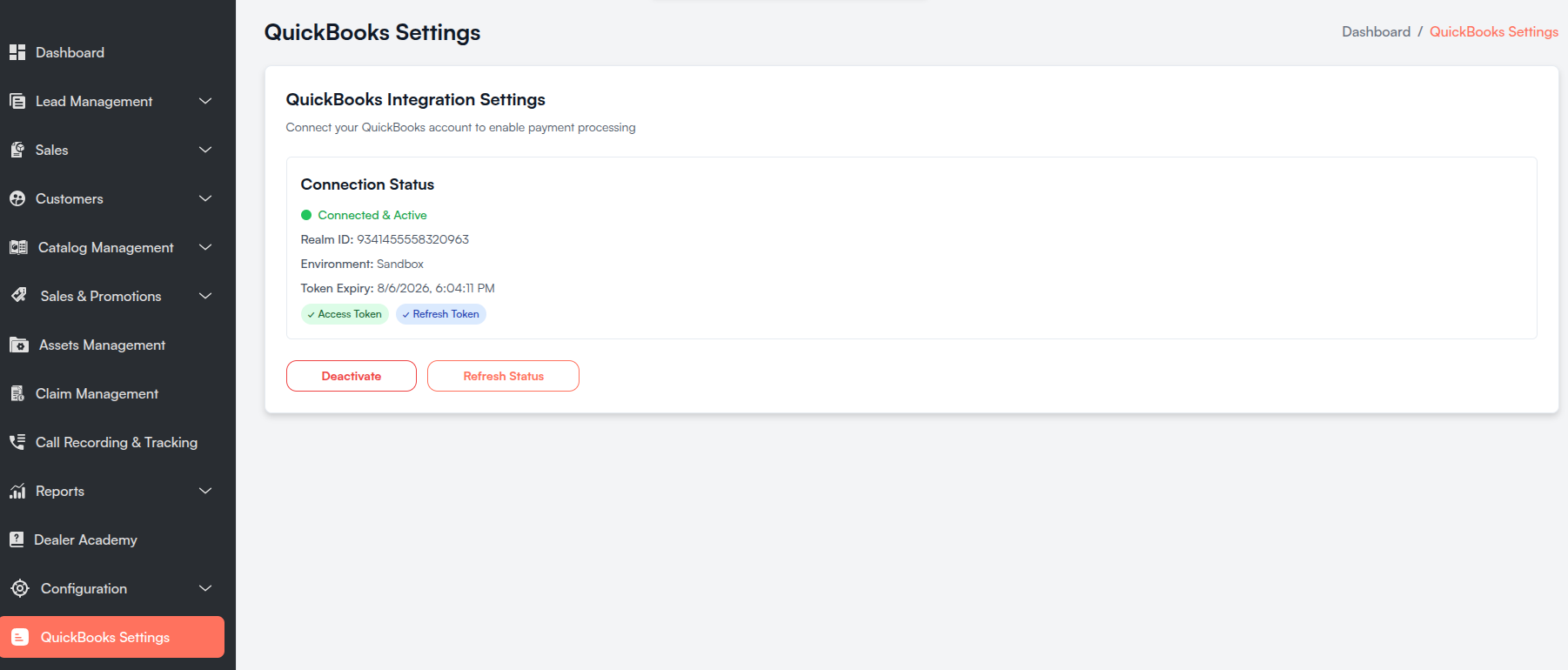
Task: Click the Dealer Academy icon
Action: 17,539
